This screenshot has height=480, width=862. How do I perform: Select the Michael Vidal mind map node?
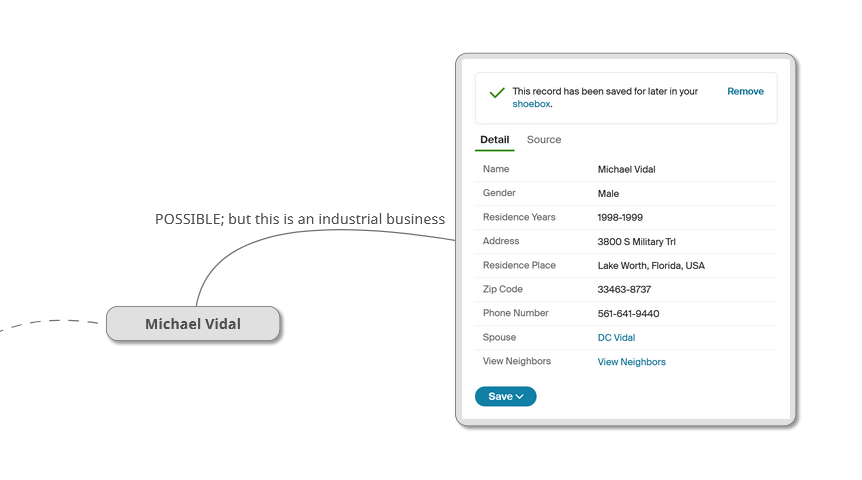coord(193,324)
